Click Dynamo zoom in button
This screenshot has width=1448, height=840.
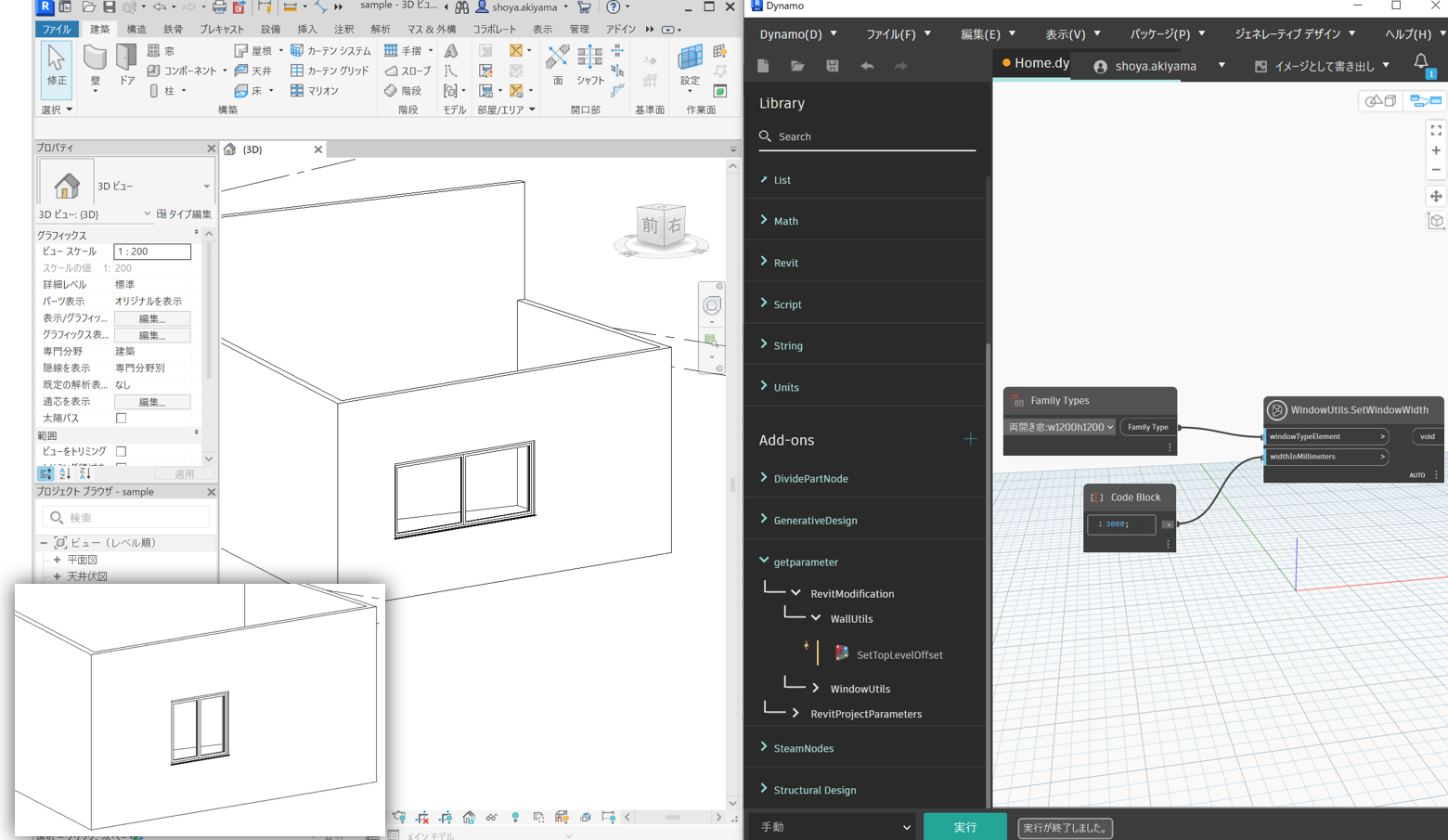tap(1436, 150)
